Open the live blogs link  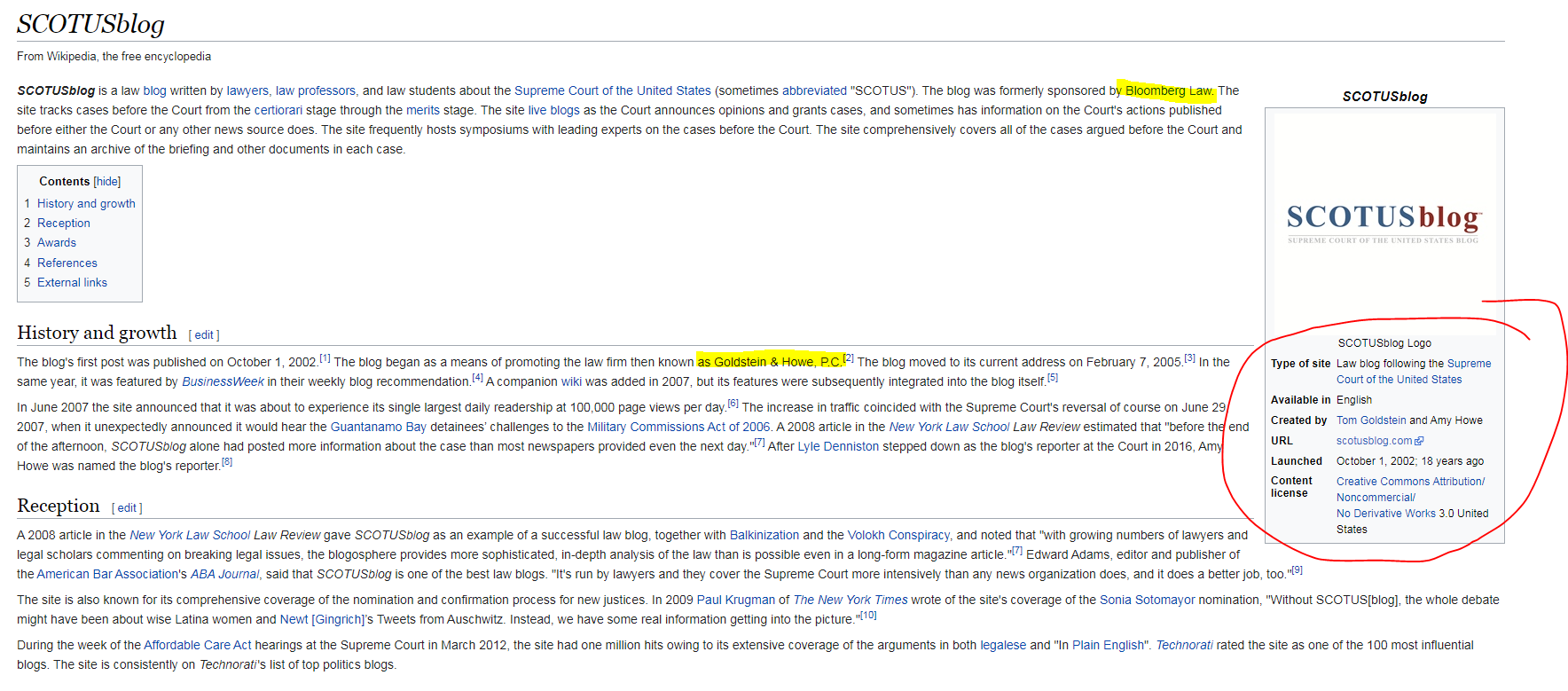(554, 110)
